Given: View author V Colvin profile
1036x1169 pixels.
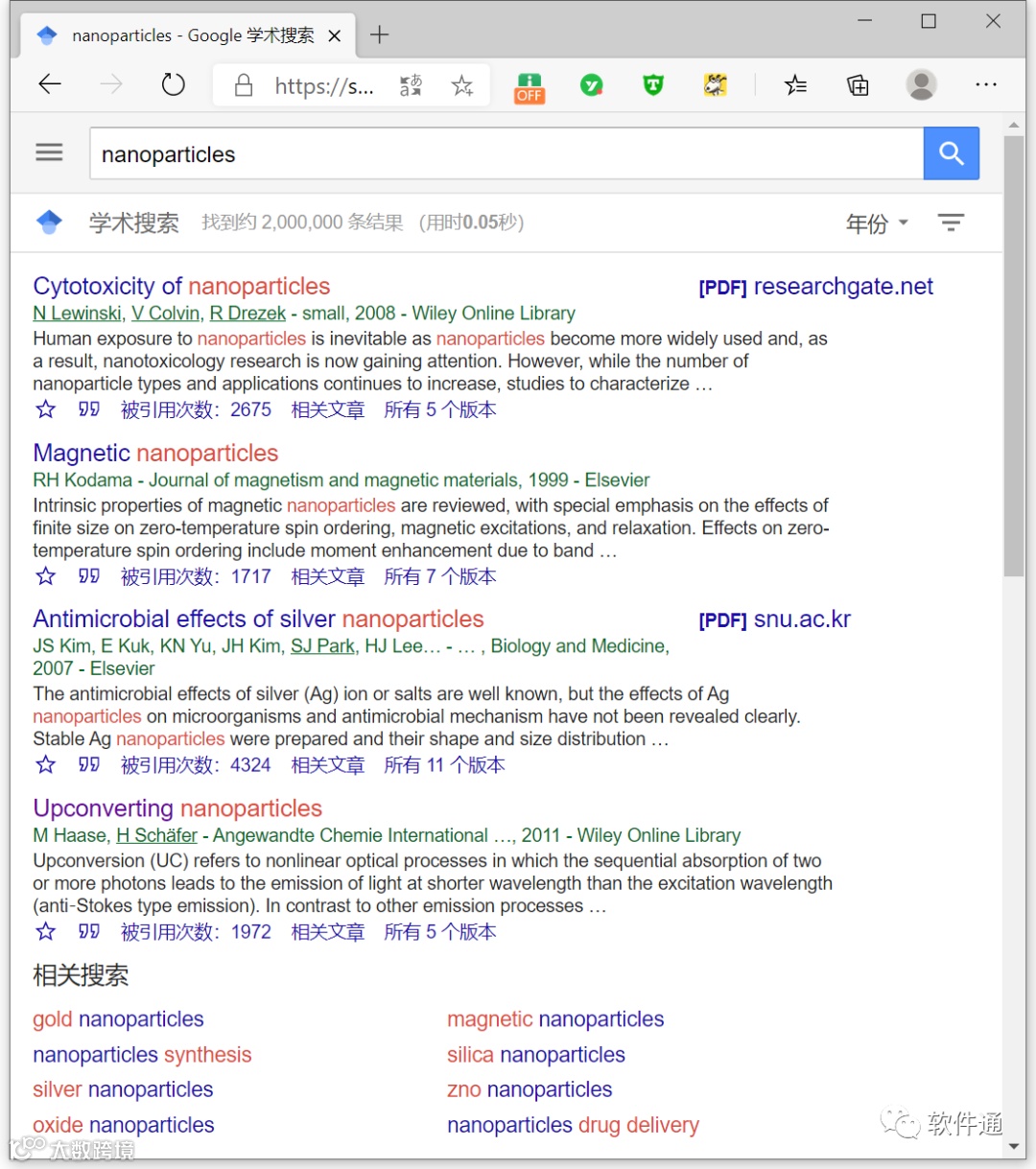Looking at the screenshot, I should [166, 314].
